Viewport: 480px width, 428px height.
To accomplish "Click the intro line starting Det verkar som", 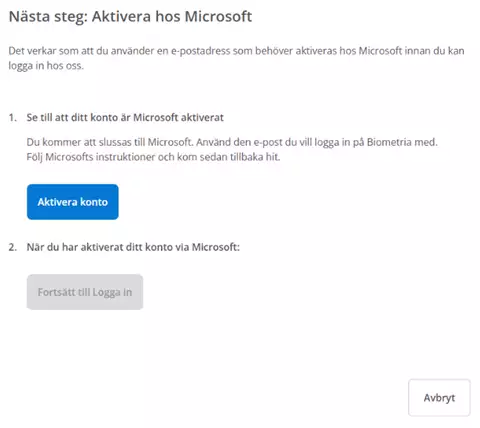I will [x=236, y=51].
